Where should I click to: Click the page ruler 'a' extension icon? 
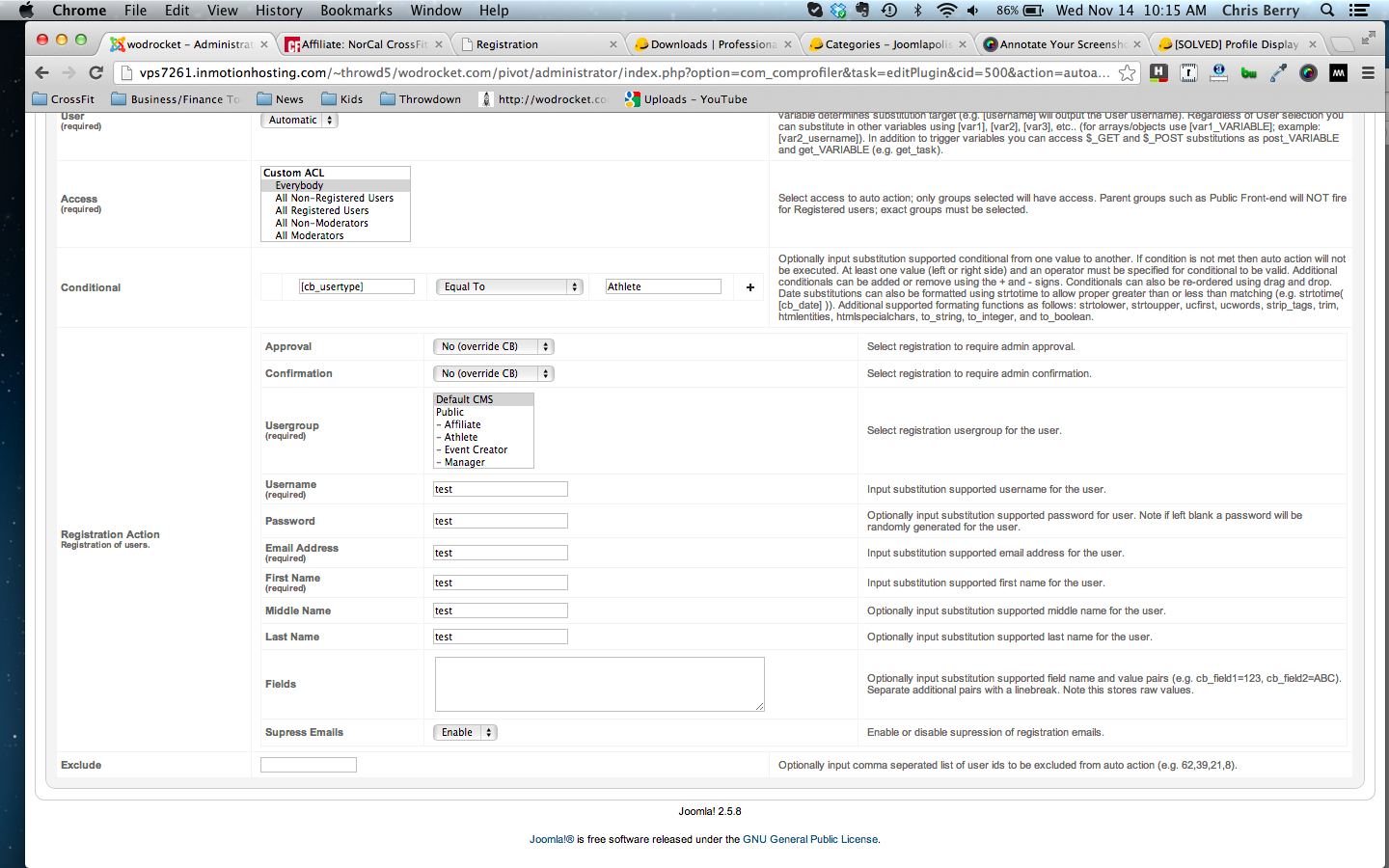[1219, 72]
